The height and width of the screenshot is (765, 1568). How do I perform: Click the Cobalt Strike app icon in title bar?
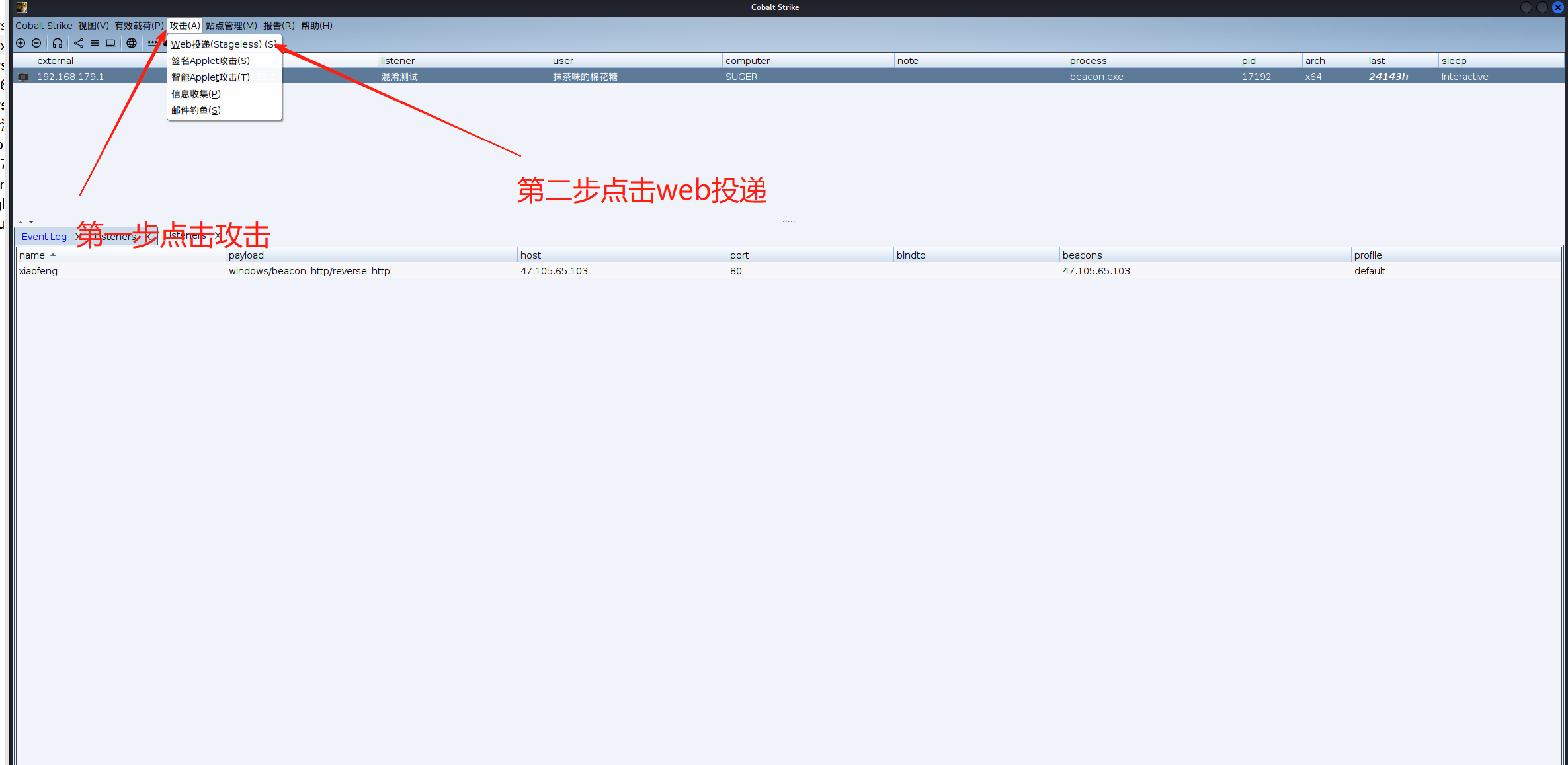click(x=22, y=7)
